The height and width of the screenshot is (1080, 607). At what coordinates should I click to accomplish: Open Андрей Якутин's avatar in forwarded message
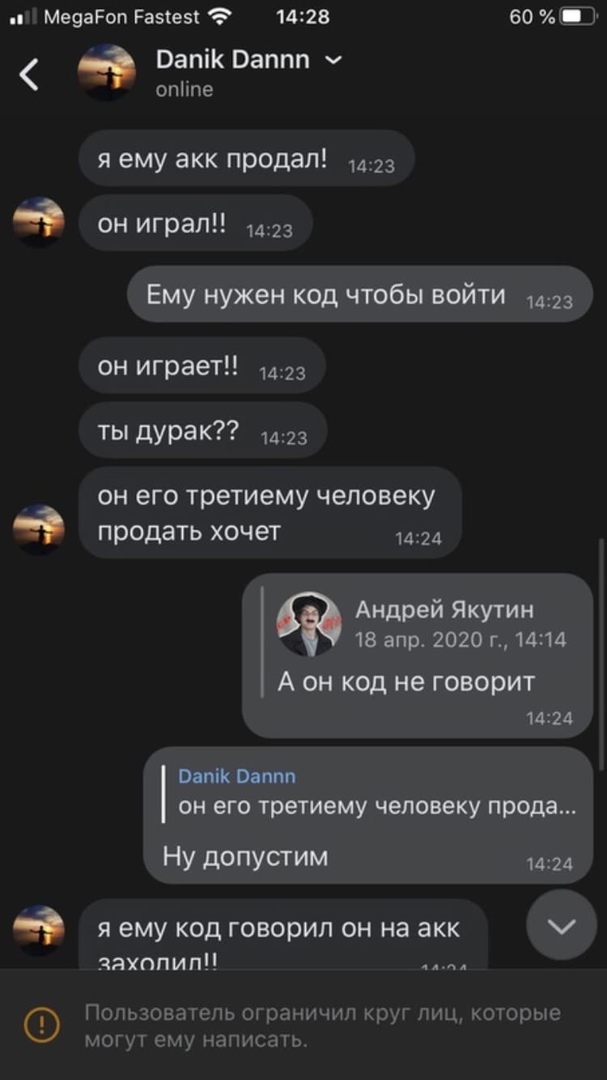[x=309, y=624]
